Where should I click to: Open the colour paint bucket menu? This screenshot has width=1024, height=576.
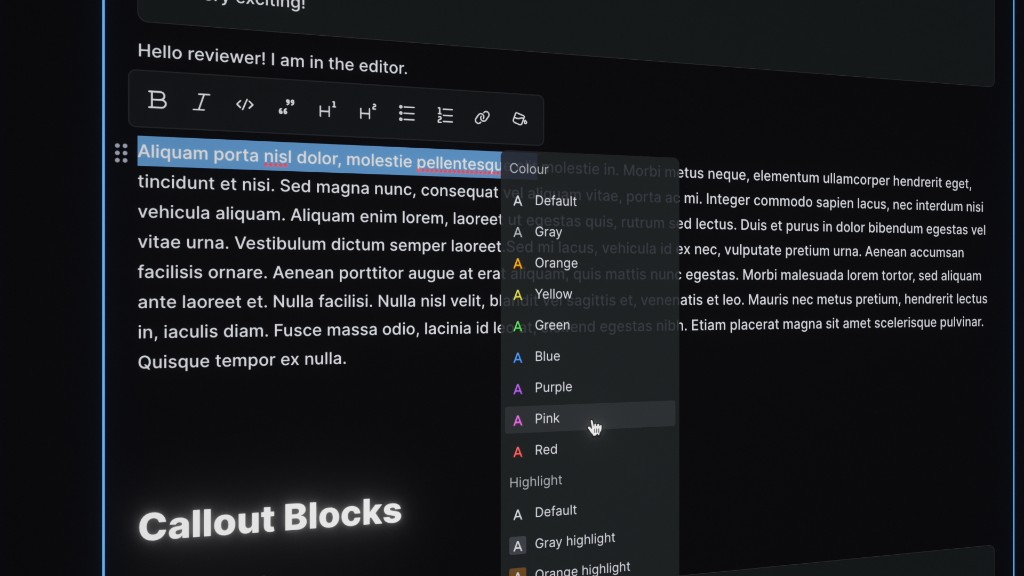(x=519, y=119)
